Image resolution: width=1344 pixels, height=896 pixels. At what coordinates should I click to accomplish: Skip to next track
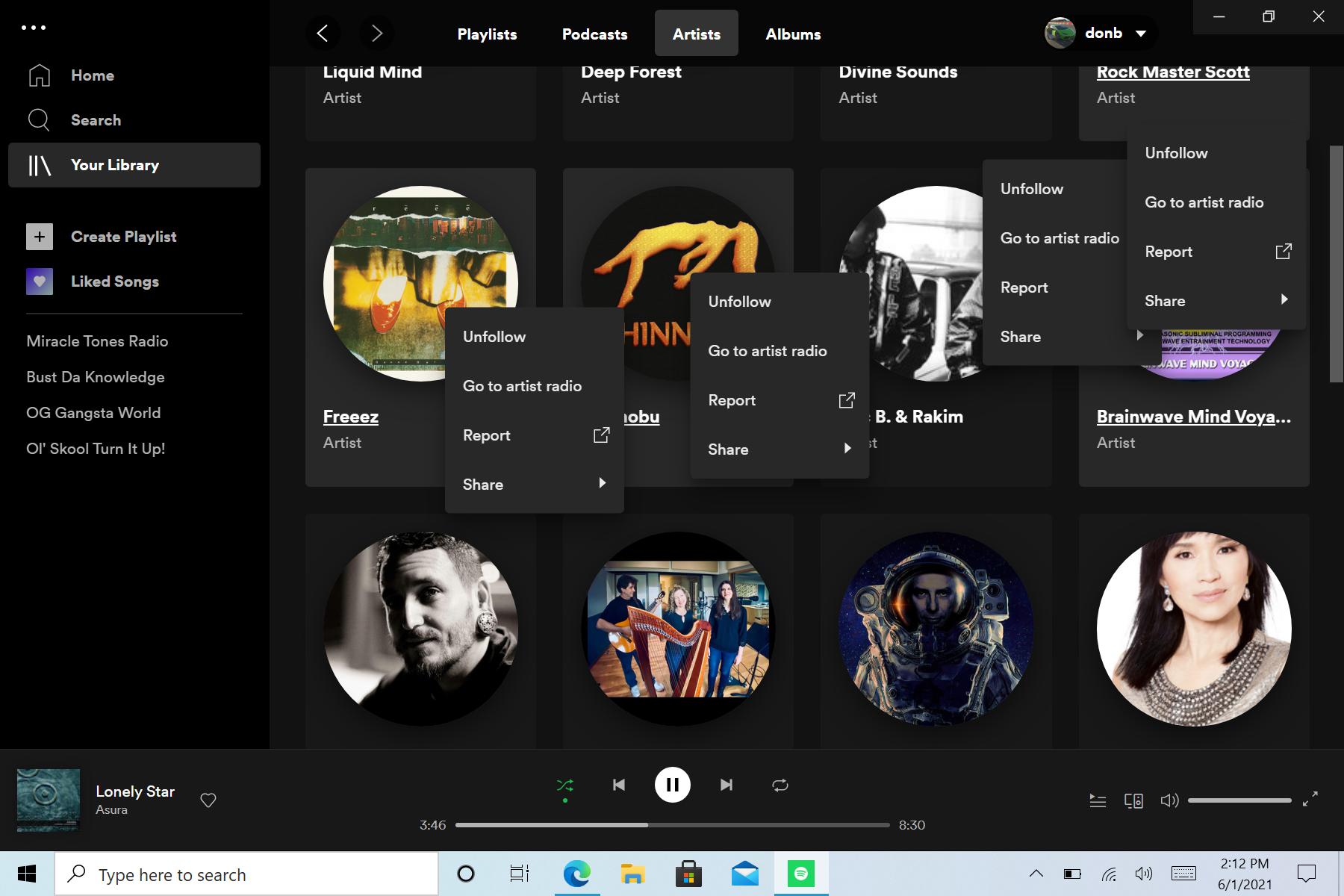coord(727,785)
